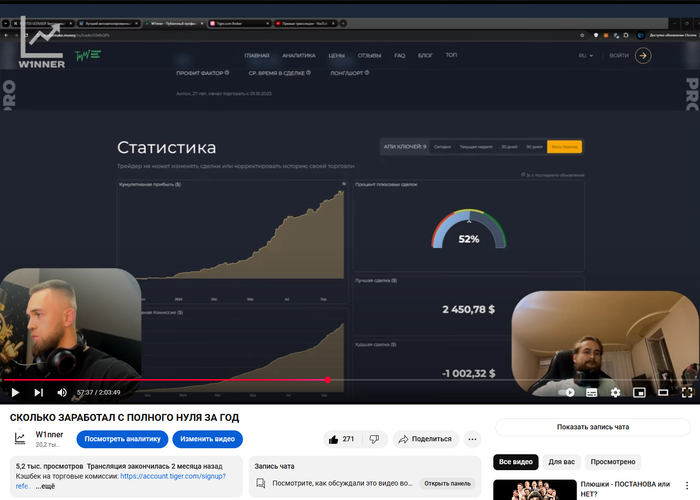Screen dimensions: 700x500
Task: Click the info icon beside ПРОФИТ ФАКТОР
Action: (227, 73)
